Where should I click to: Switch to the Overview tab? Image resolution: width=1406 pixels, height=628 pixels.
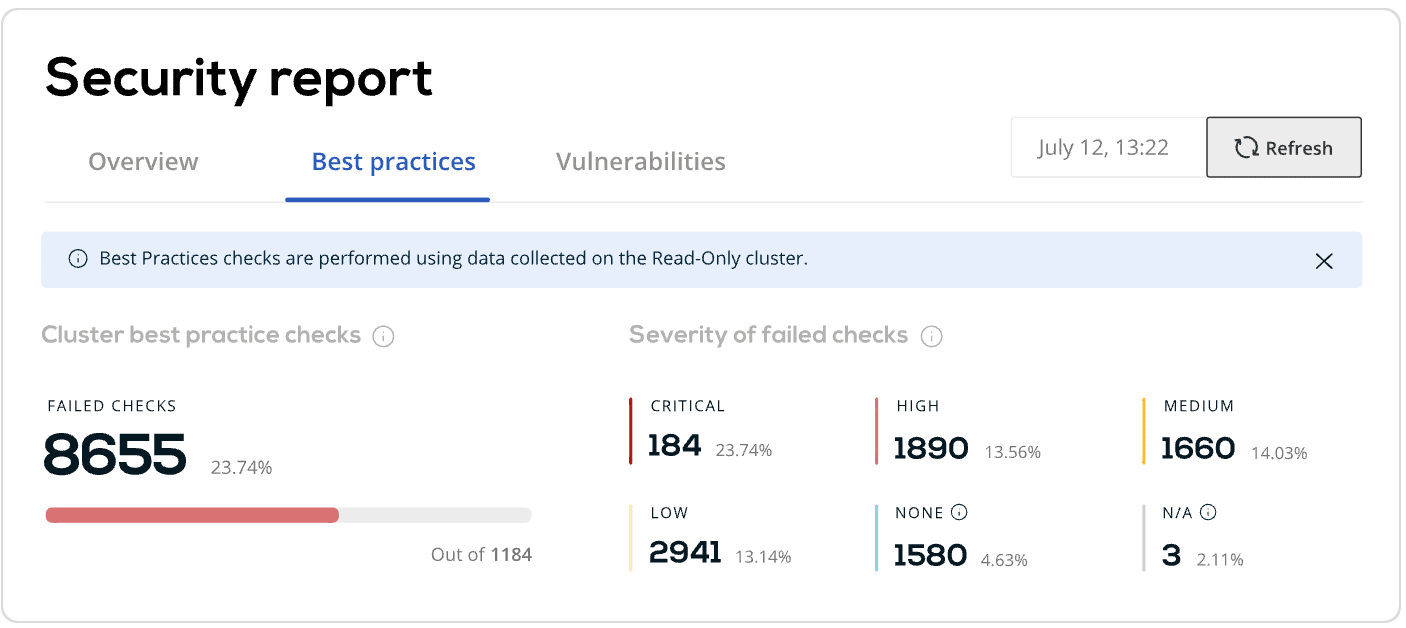coord(143,162)
